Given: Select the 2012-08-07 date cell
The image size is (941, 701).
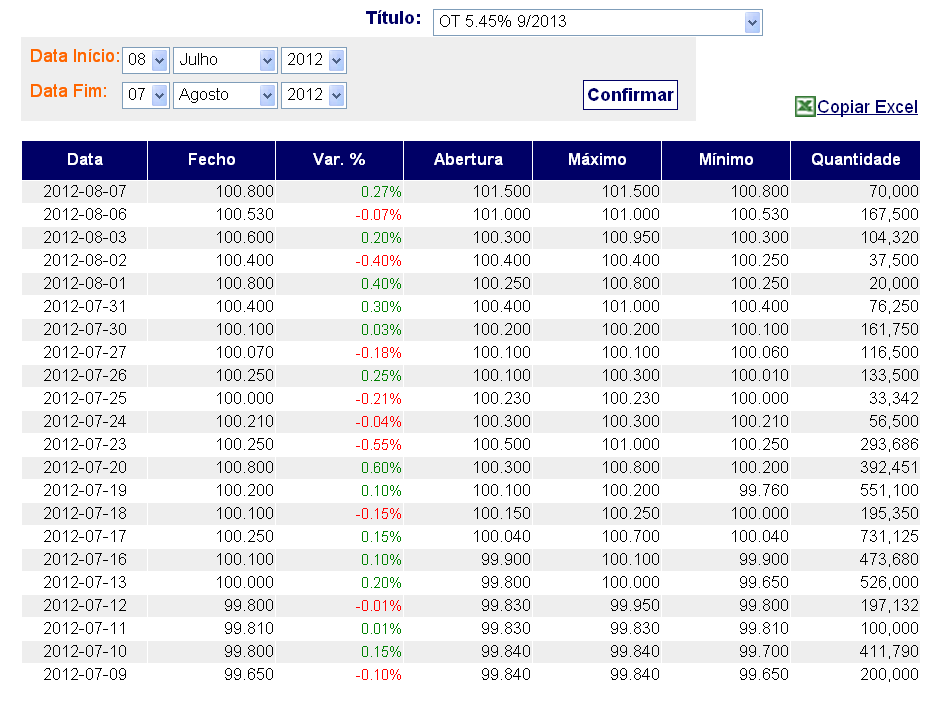Looking at the screenshot, I should coord(85,191).
